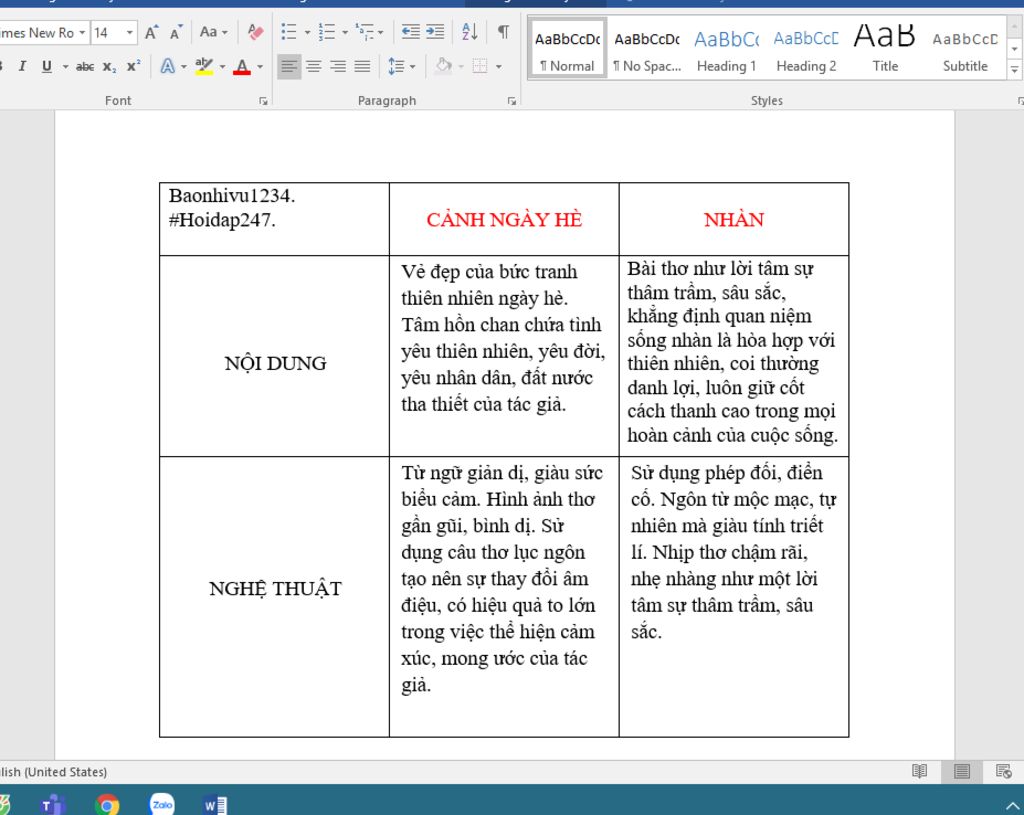Screen dimensions: 1024x815
Task: Insert numbered list
Action: (x=327, y=31)
